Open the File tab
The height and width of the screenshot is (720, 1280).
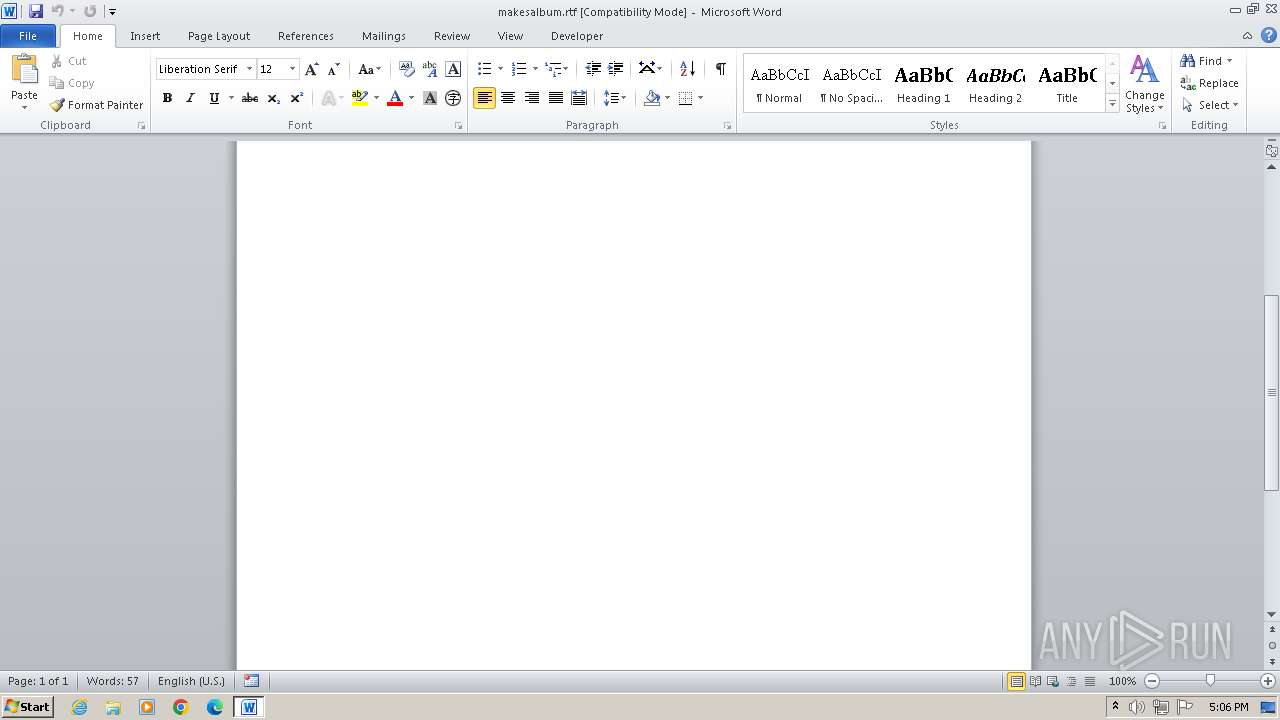click(28, 36)
